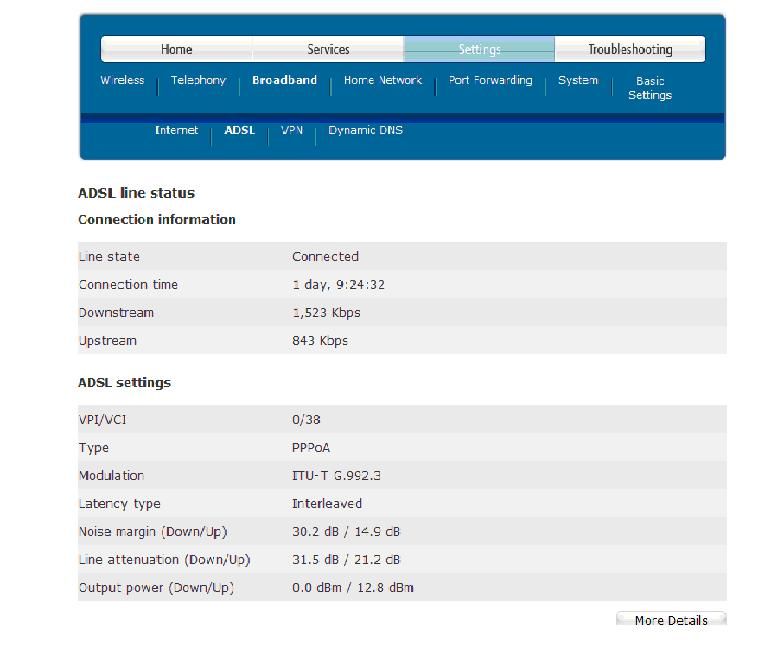Click the Type value PPPoA
This screenshot has height=657, width=766.
(311, 447)
